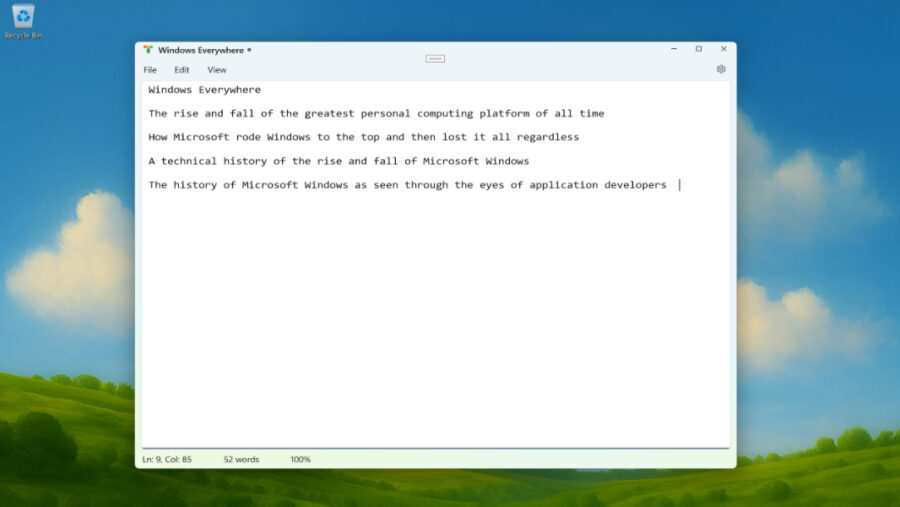Click the app logo in title bar
The width and height of the screenshot is (900, 507).
[148, 49]
